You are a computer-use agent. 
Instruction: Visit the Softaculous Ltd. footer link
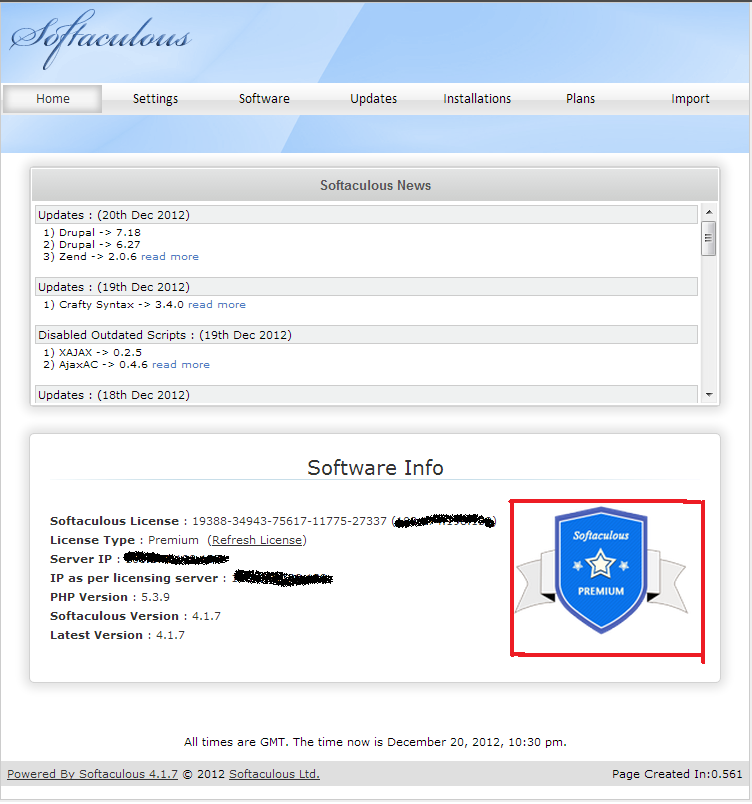274,774
